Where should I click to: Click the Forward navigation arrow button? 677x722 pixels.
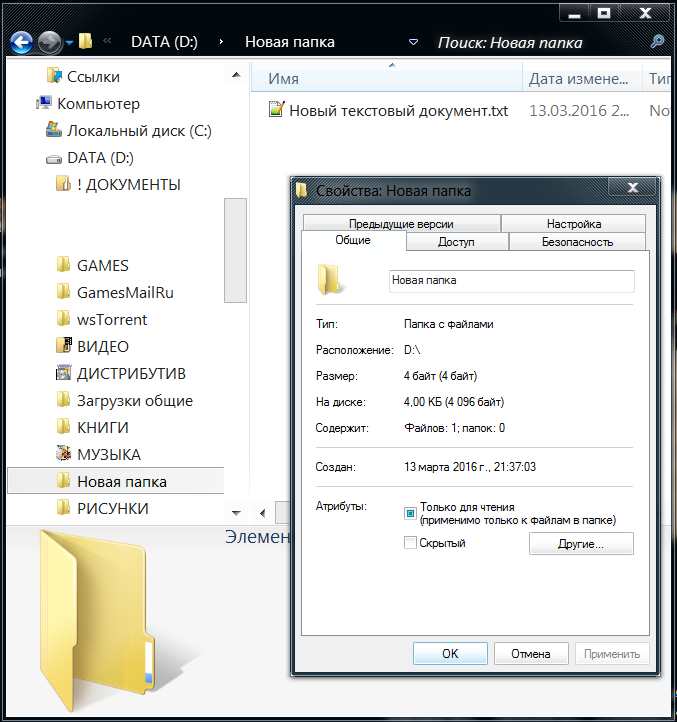49,42
